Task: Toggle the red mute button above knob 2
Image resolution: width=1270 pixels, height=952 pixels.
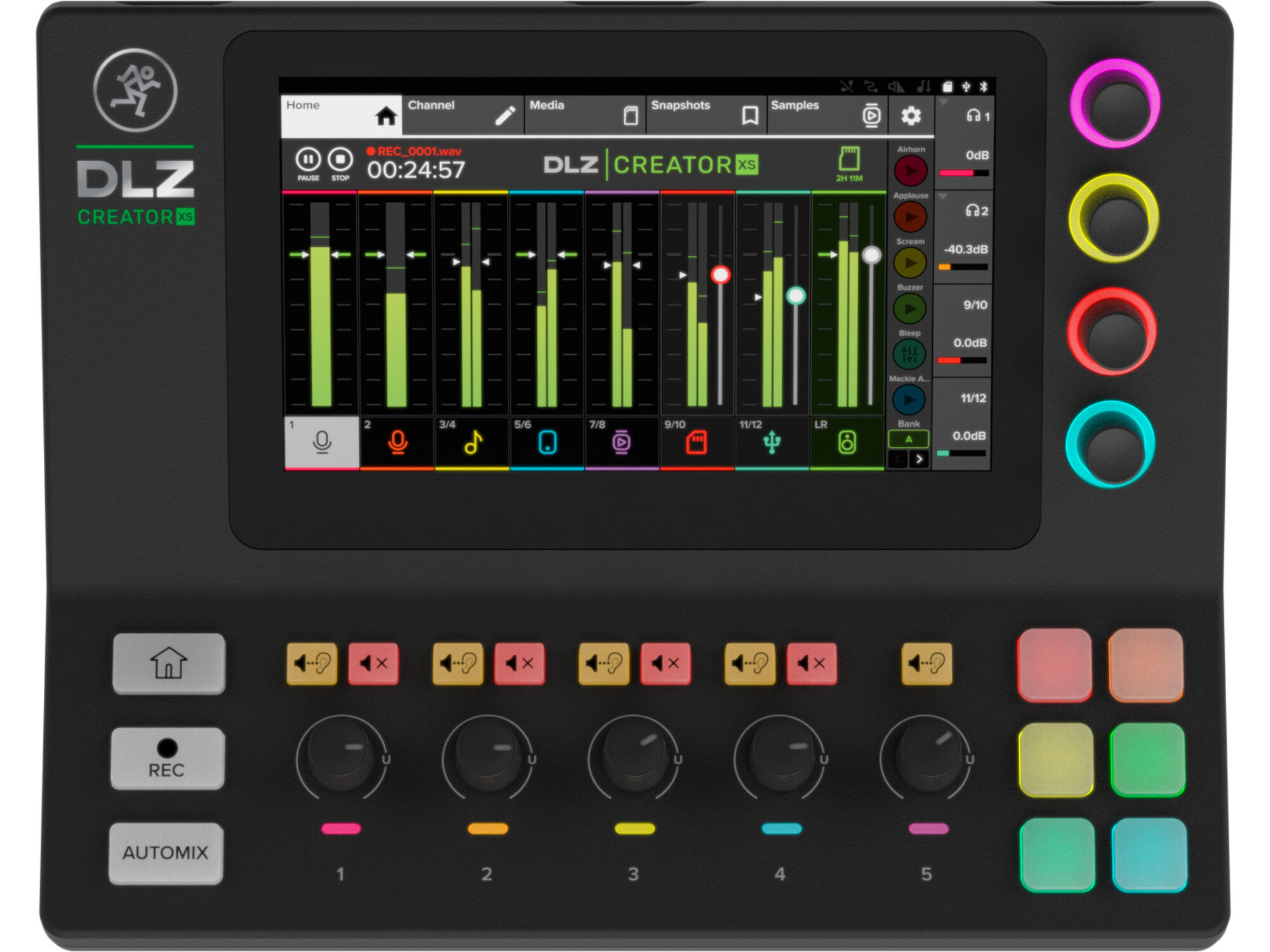Action: (x=519, y=664)
